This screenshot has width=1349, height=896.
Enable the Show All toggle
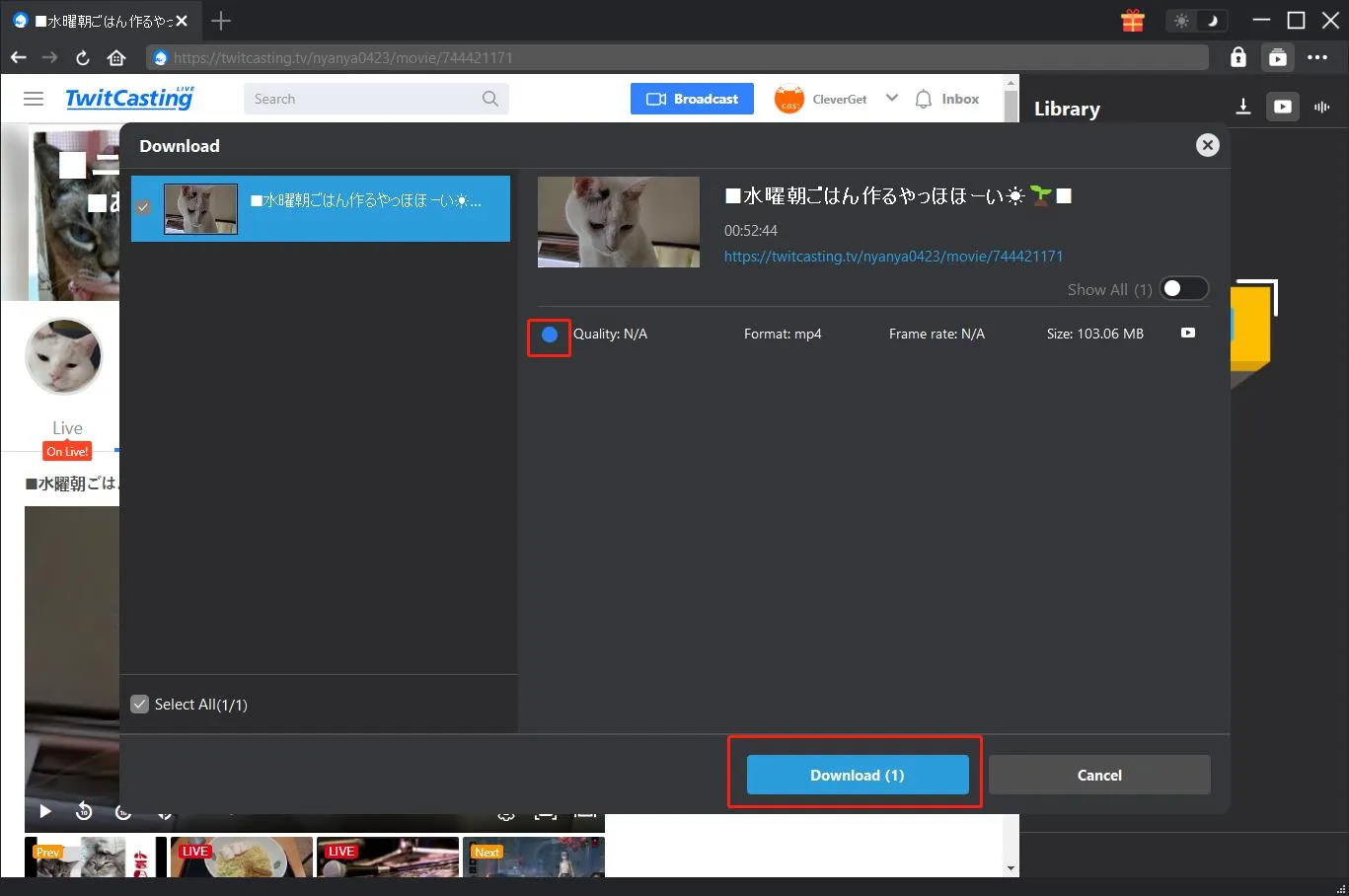(1182, 288)
